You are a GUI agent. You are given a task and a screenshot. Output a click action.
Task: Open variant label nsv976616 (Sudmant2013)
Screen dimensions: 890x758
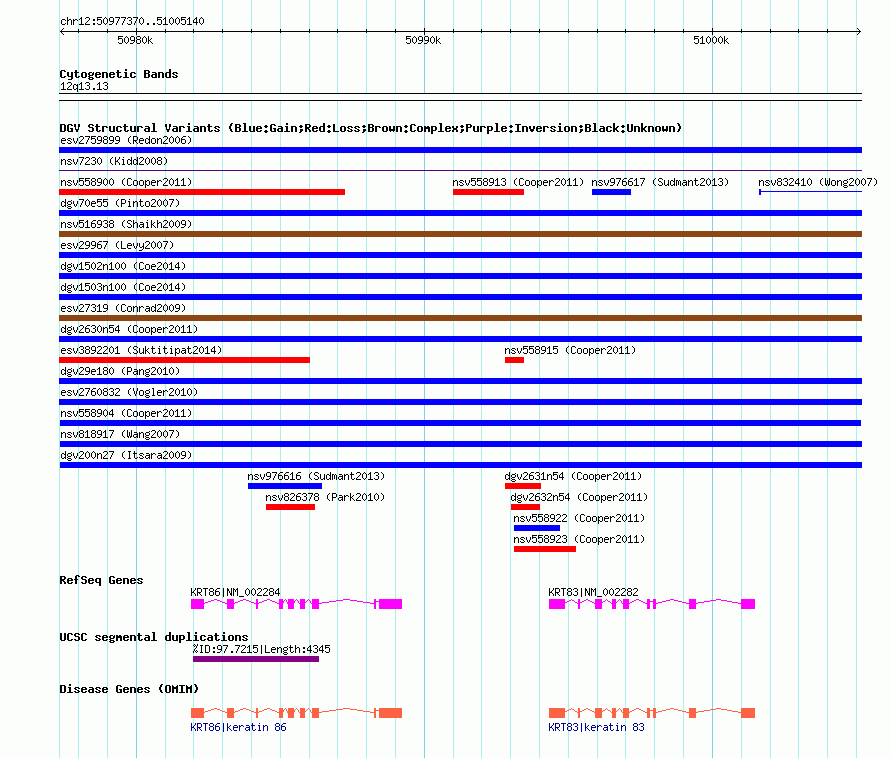tap(316, 476)
